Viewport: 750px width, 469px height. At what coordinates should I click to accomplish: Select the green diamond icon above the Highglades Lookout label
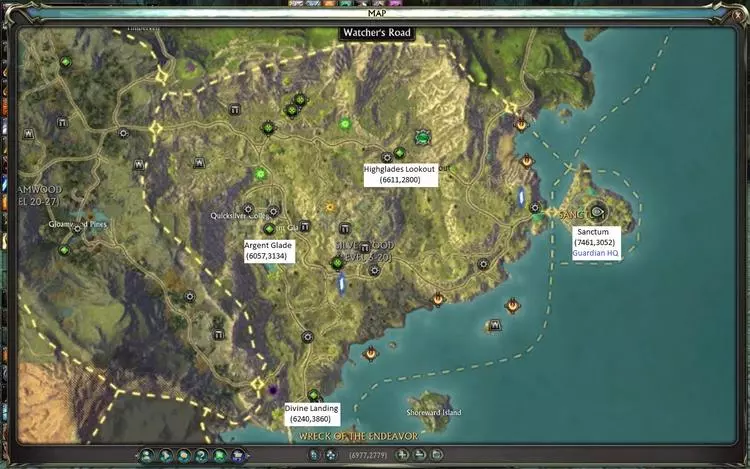(x=399, y=153)
